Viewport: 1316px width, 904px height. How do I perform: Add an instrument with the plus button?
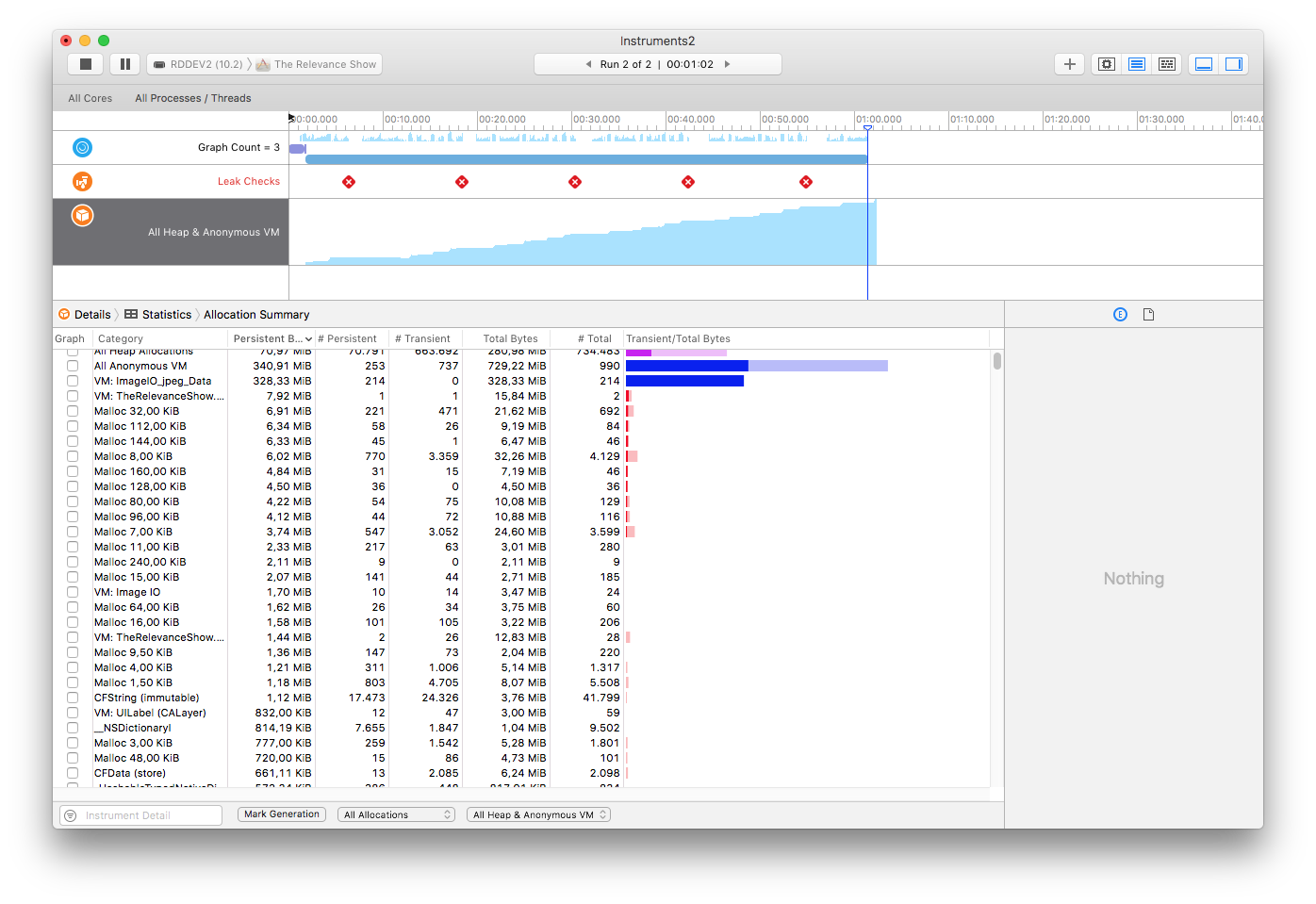point(1069,64)
